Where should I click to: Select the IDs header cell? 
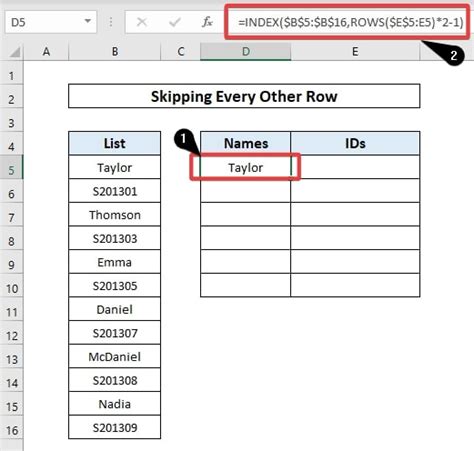point(355,144)
